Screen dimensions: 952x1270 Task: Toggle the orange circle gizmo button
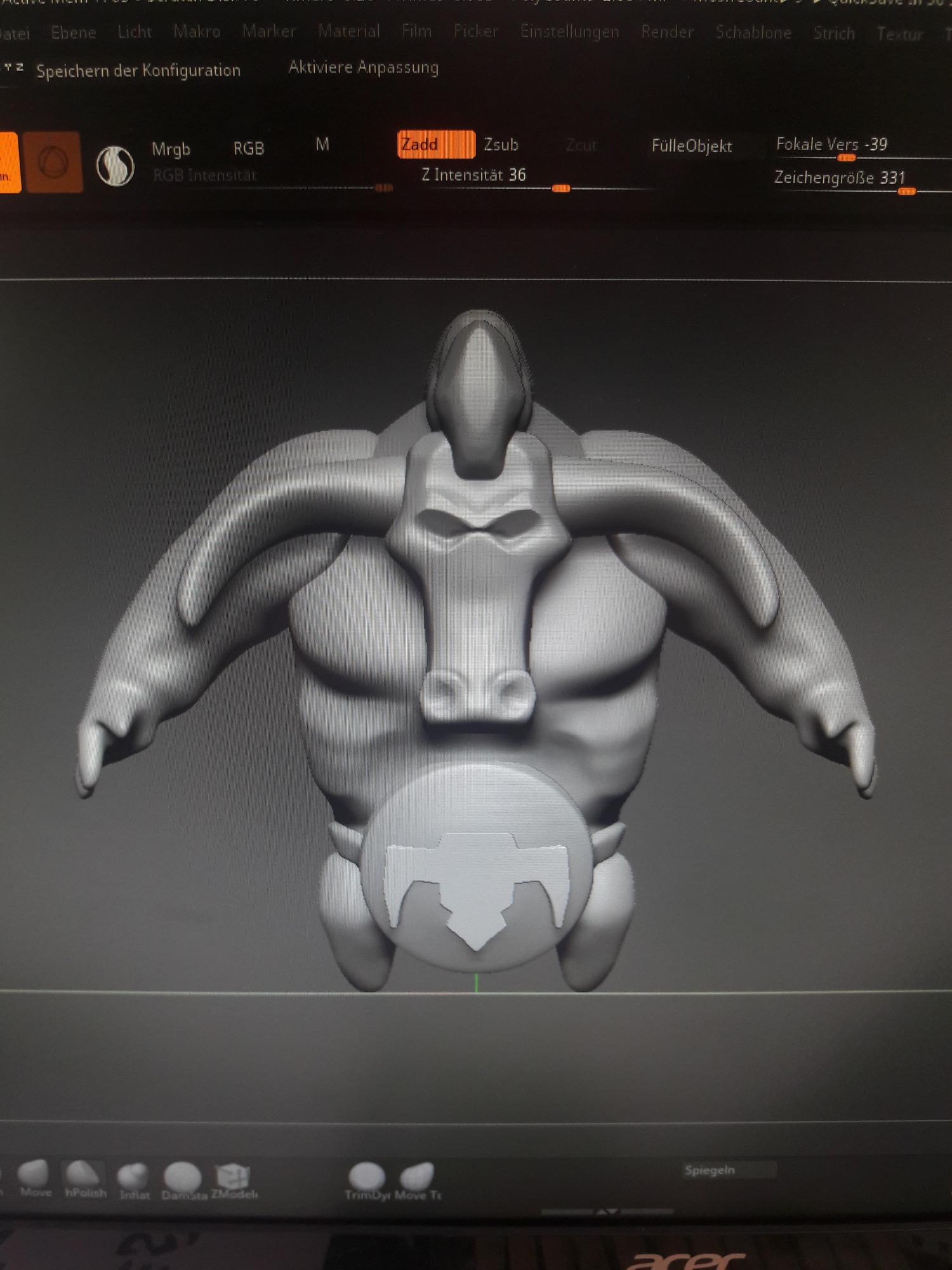[x=53, y=162]
